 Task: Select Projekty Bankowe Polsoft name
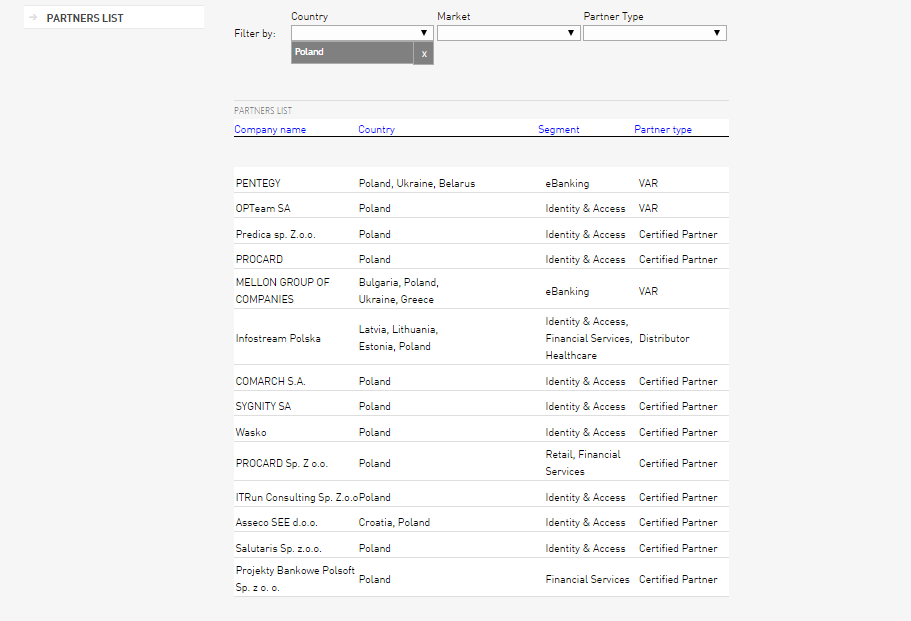295,579
